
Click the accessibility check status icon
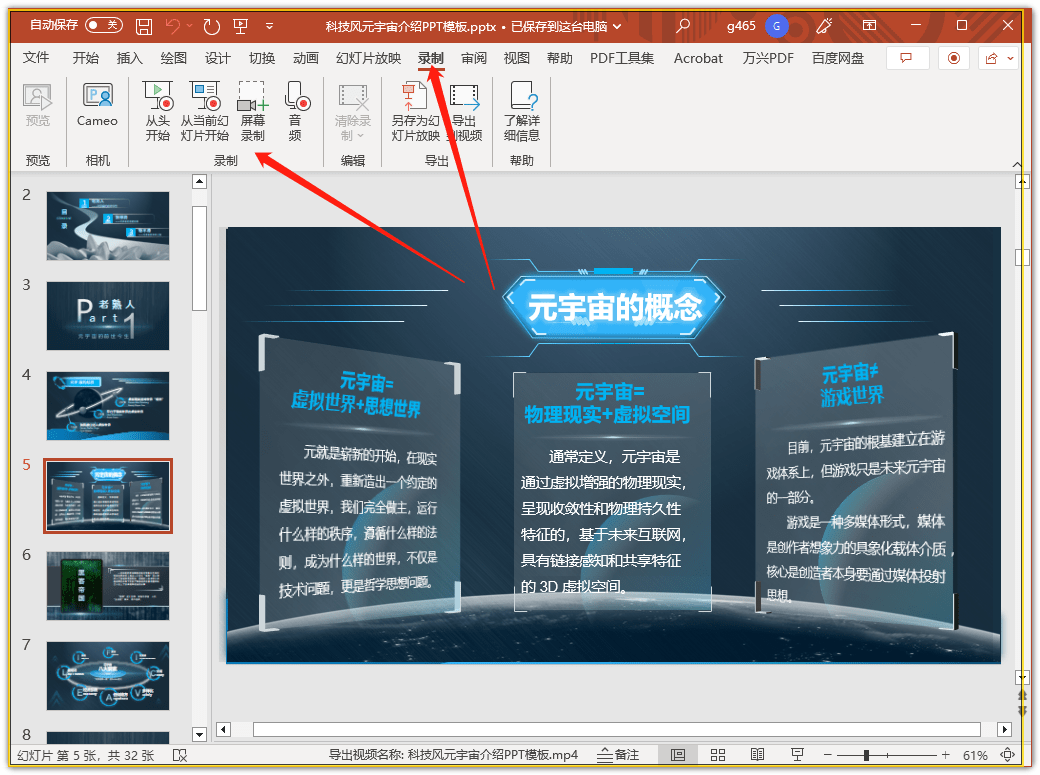pos(180,755)
